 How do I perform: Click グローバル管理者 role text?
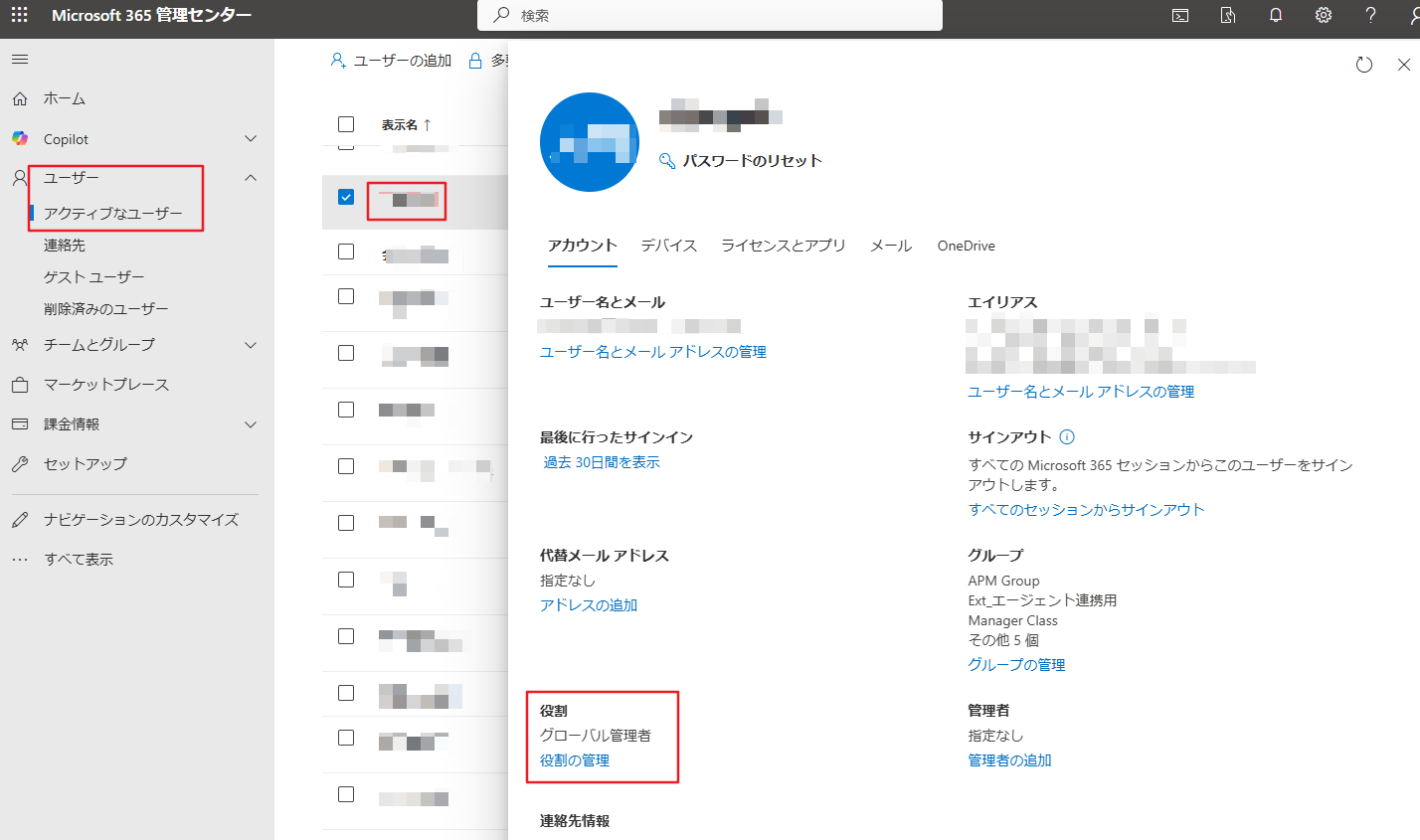pyautogui.click(x=596, y=736)
